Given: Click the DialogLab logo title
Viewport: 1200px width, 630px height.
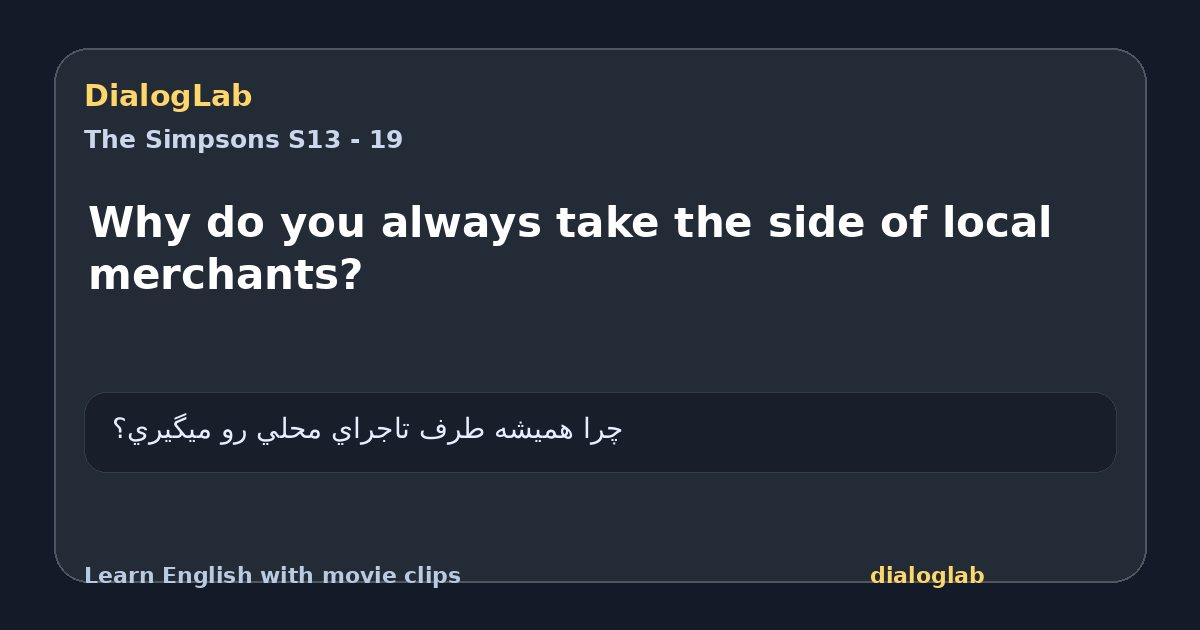Looking at the screenshot, I should click(168, 97).
